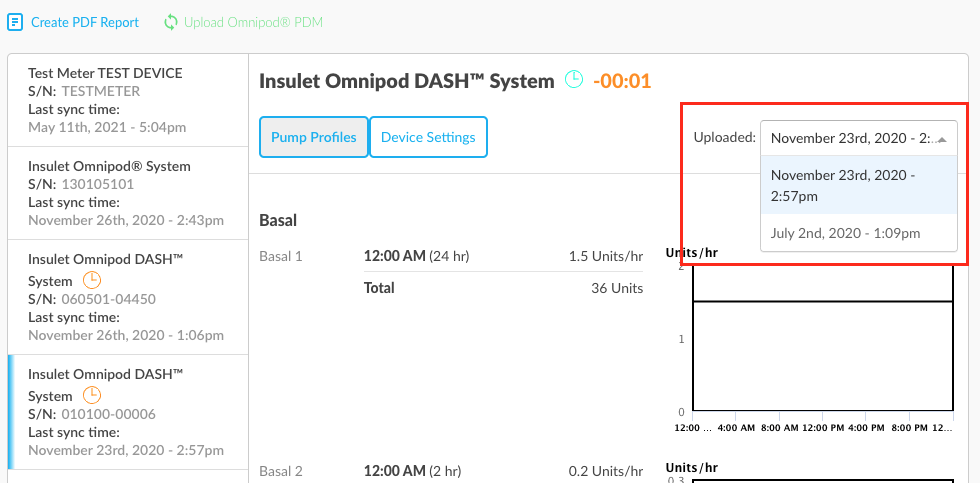Viewport: 980px width, 483px height.
Task: Select Test Meter TEST DEVICE in device list
Action: [x=128, y=100]
